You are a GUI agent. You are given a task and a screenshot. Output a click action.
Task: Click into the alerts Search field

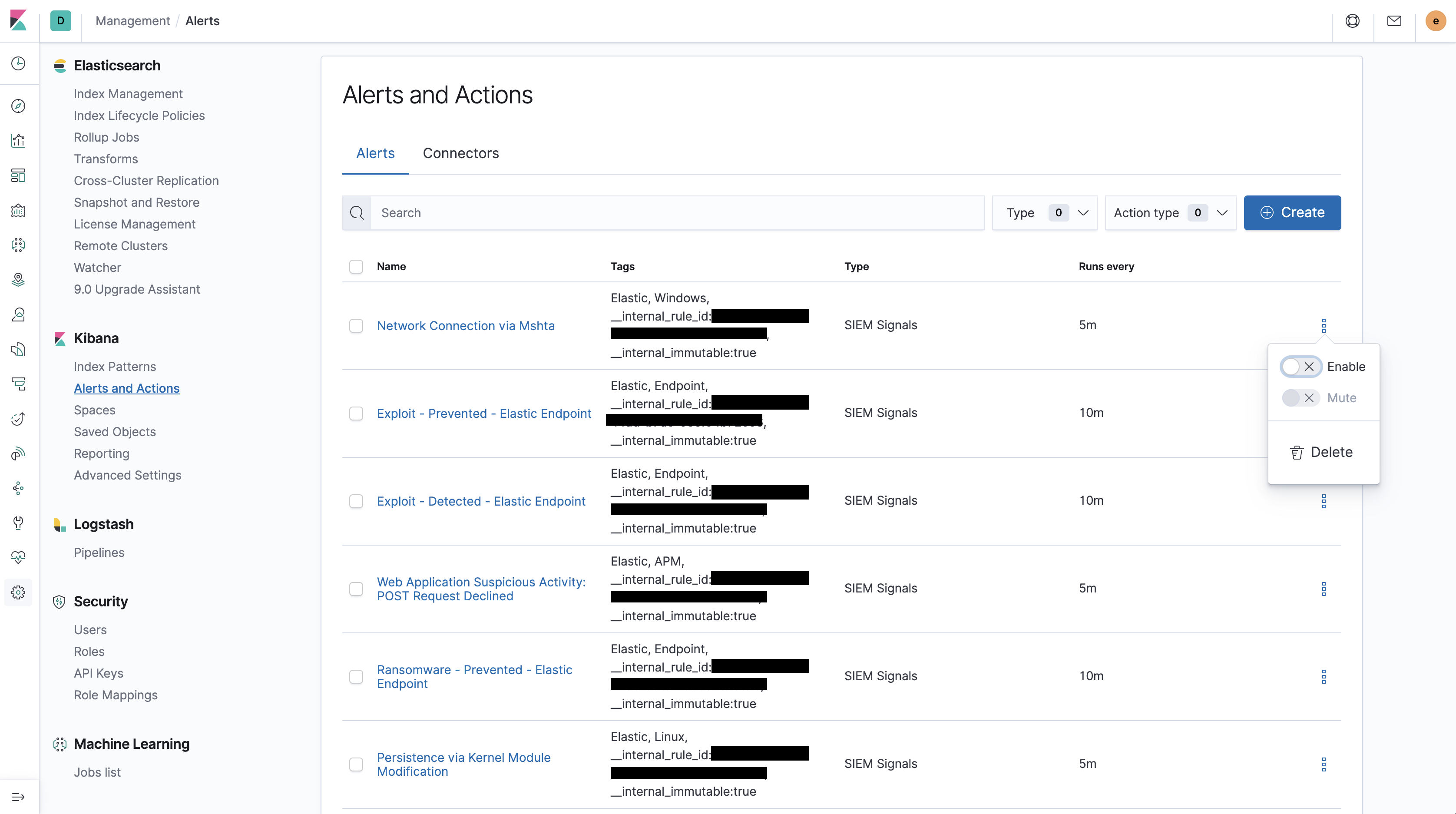677,213
